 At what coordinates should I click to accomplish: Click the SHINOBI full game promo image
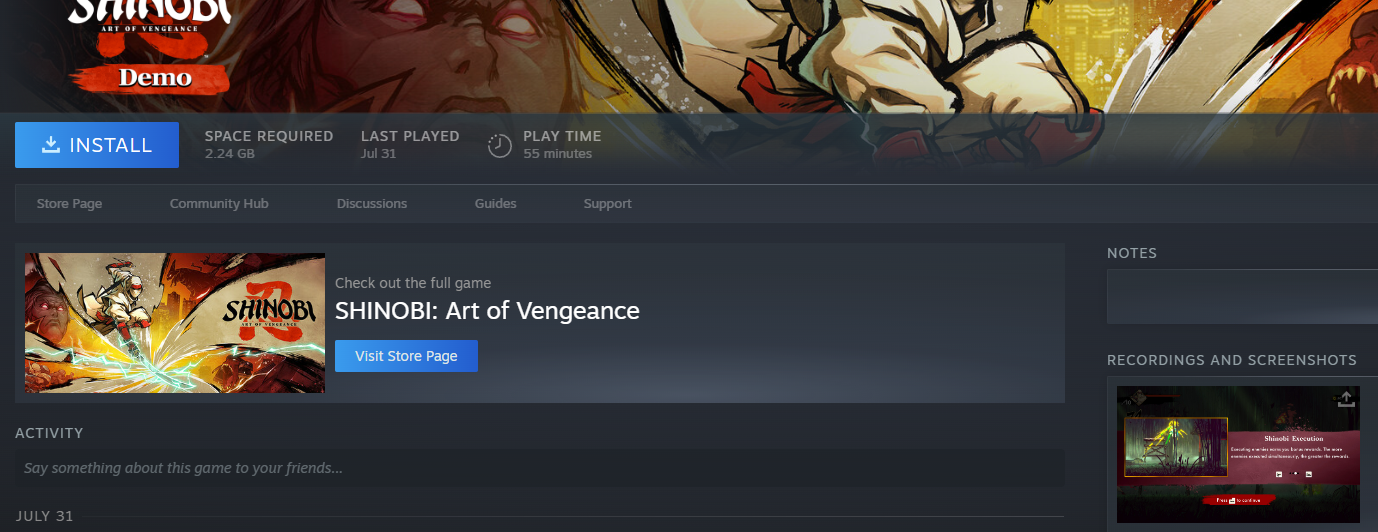click(x=175, y=323)
